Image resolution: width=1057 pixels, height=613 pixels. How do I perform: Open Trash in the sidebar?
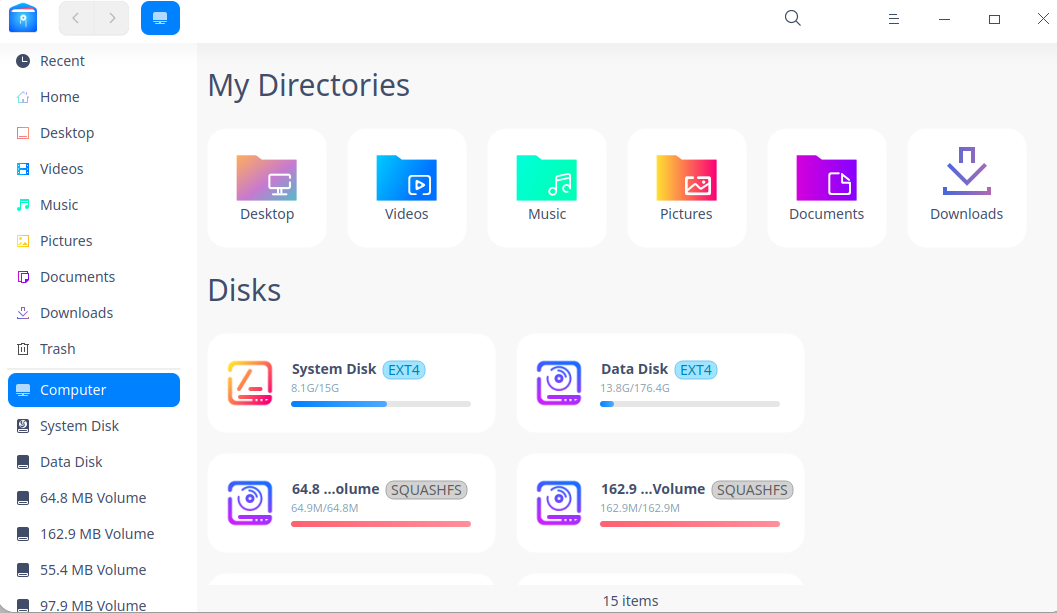(x=94, y=349)
